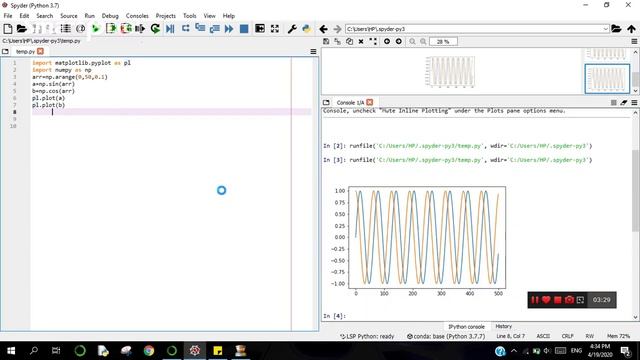Continue debugging with double-arrow icon
The width and height of the screenshot is (640, 360).
229,29
